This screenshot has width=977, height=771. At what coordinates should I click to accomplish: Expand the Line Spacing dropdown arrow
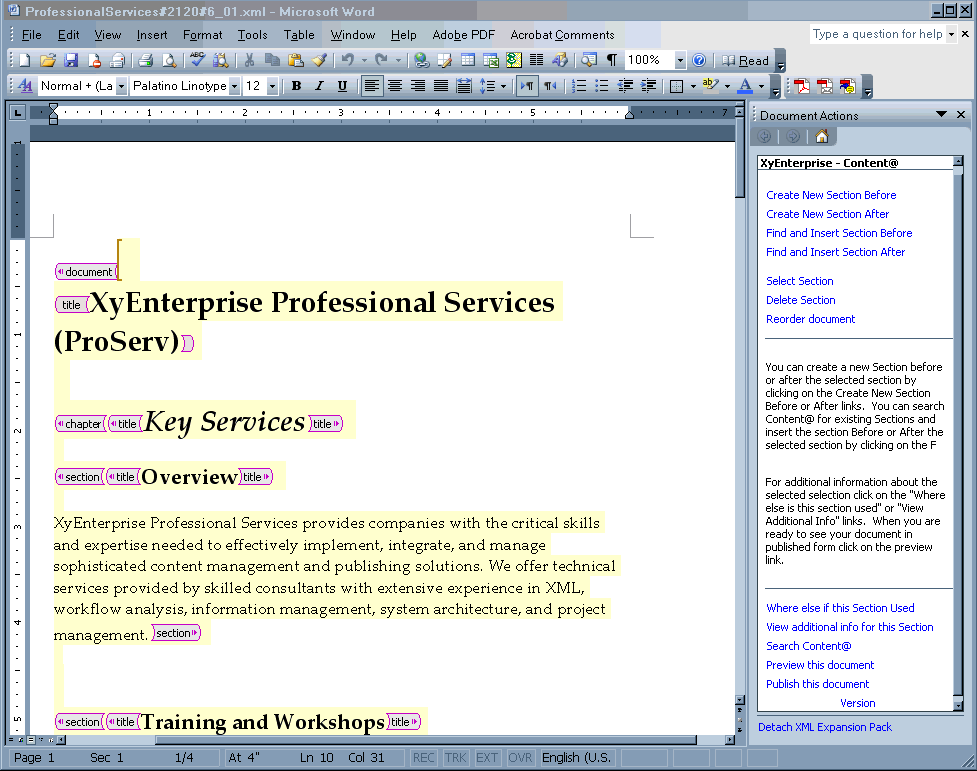click(503, 86)
